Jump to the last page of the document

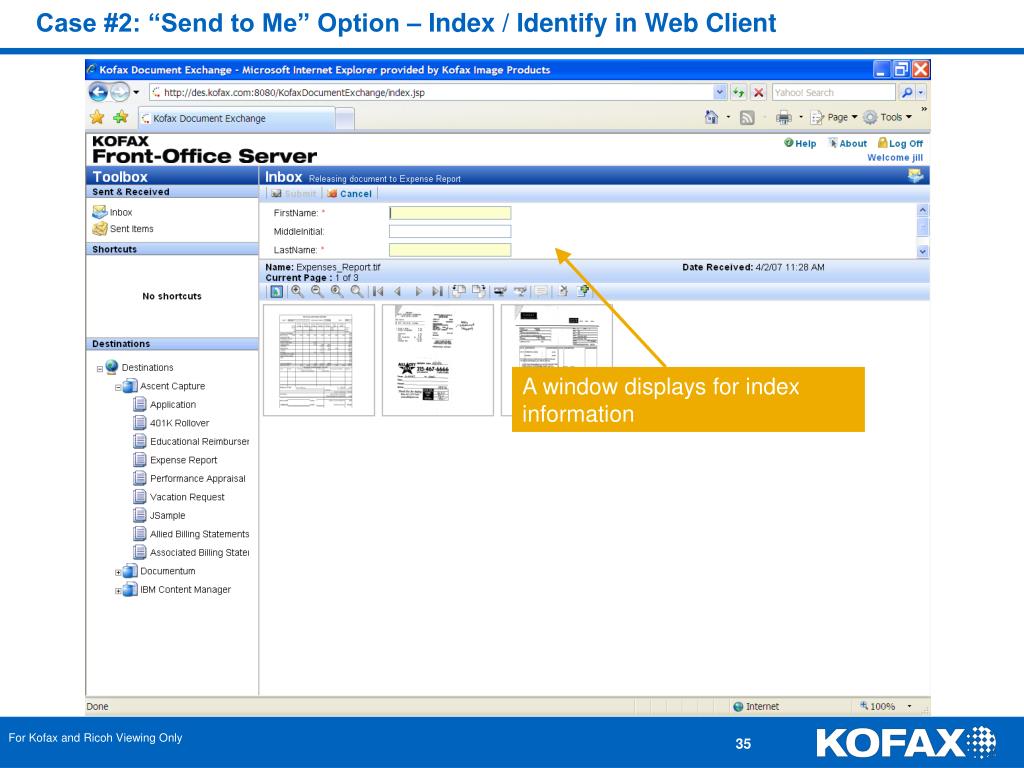pyautogui.click(x=438, y=291)
